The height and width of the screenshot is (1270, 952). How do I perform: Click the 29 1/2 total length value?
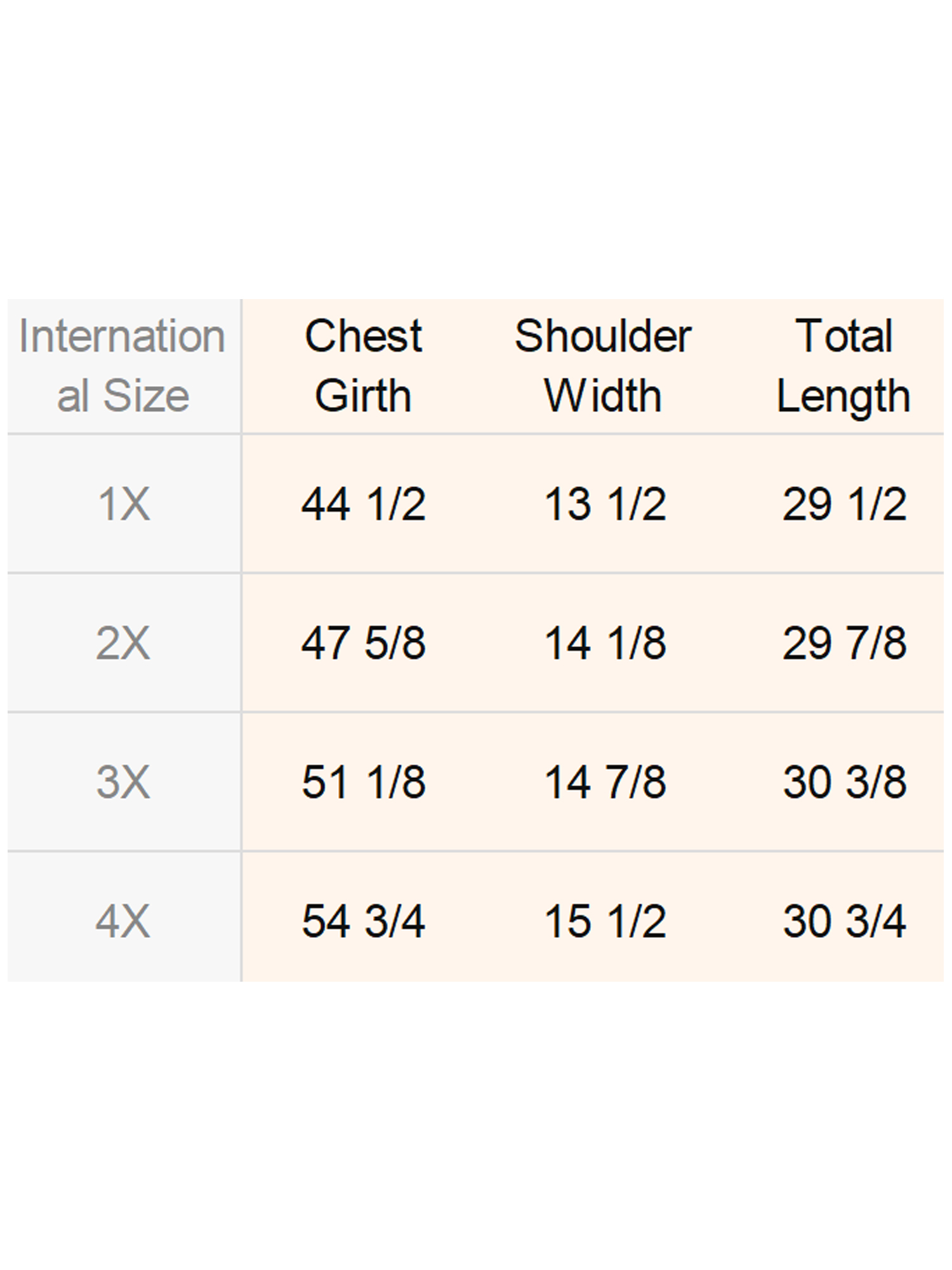[x=844, y=504]
